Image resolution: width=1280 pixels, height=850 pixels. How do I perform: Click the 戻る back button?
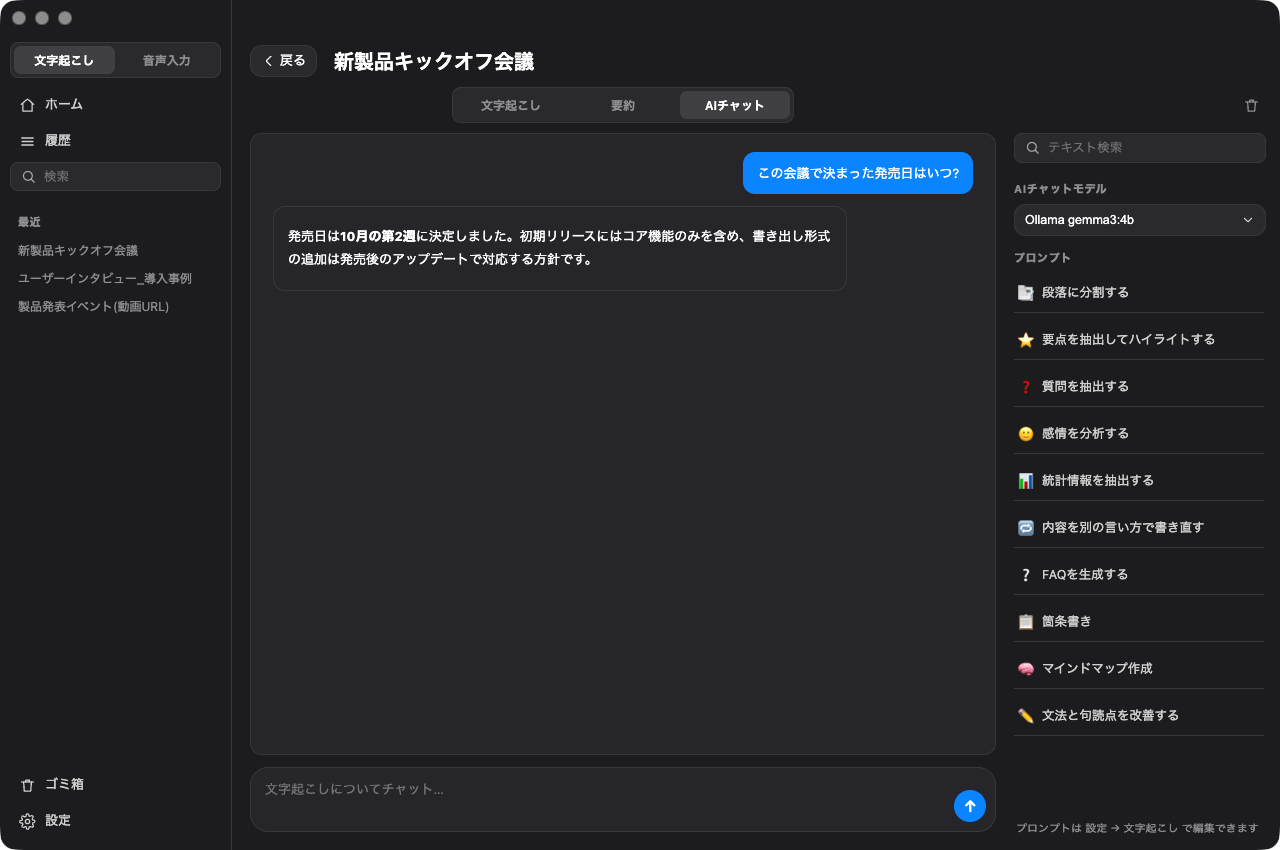(x=284, y=61)
